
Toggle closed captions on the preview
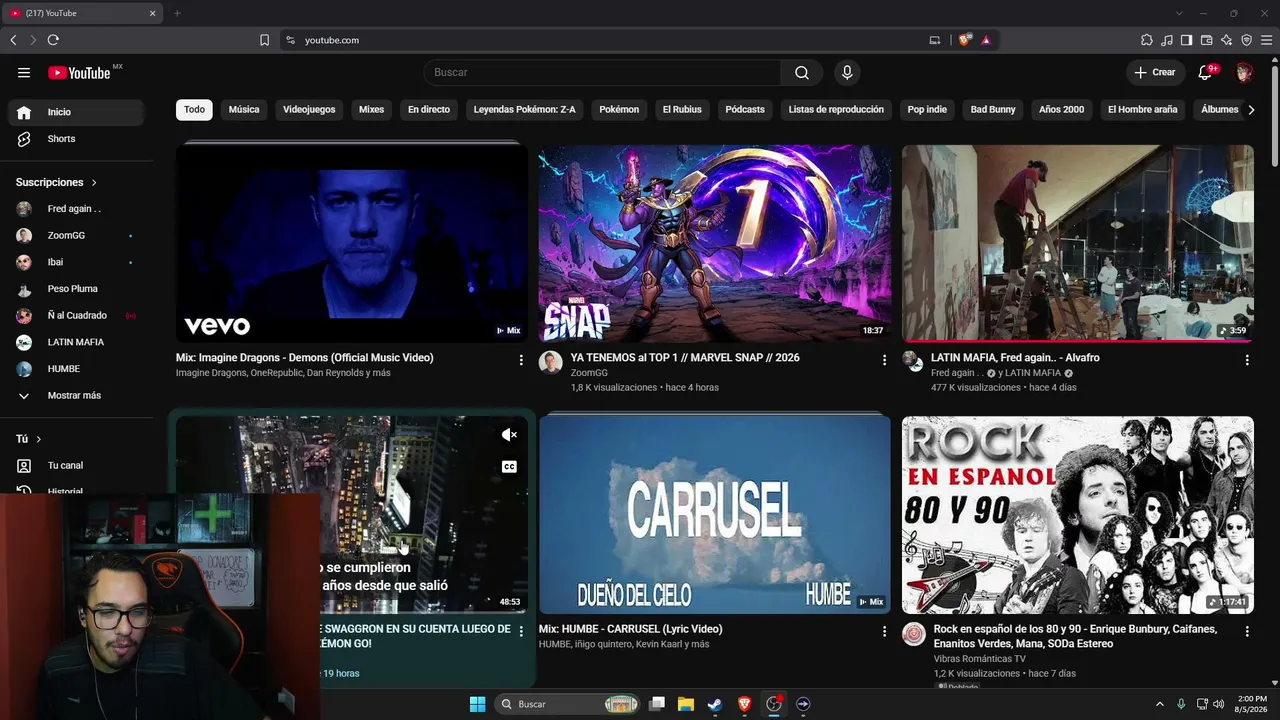coord(509,467)
